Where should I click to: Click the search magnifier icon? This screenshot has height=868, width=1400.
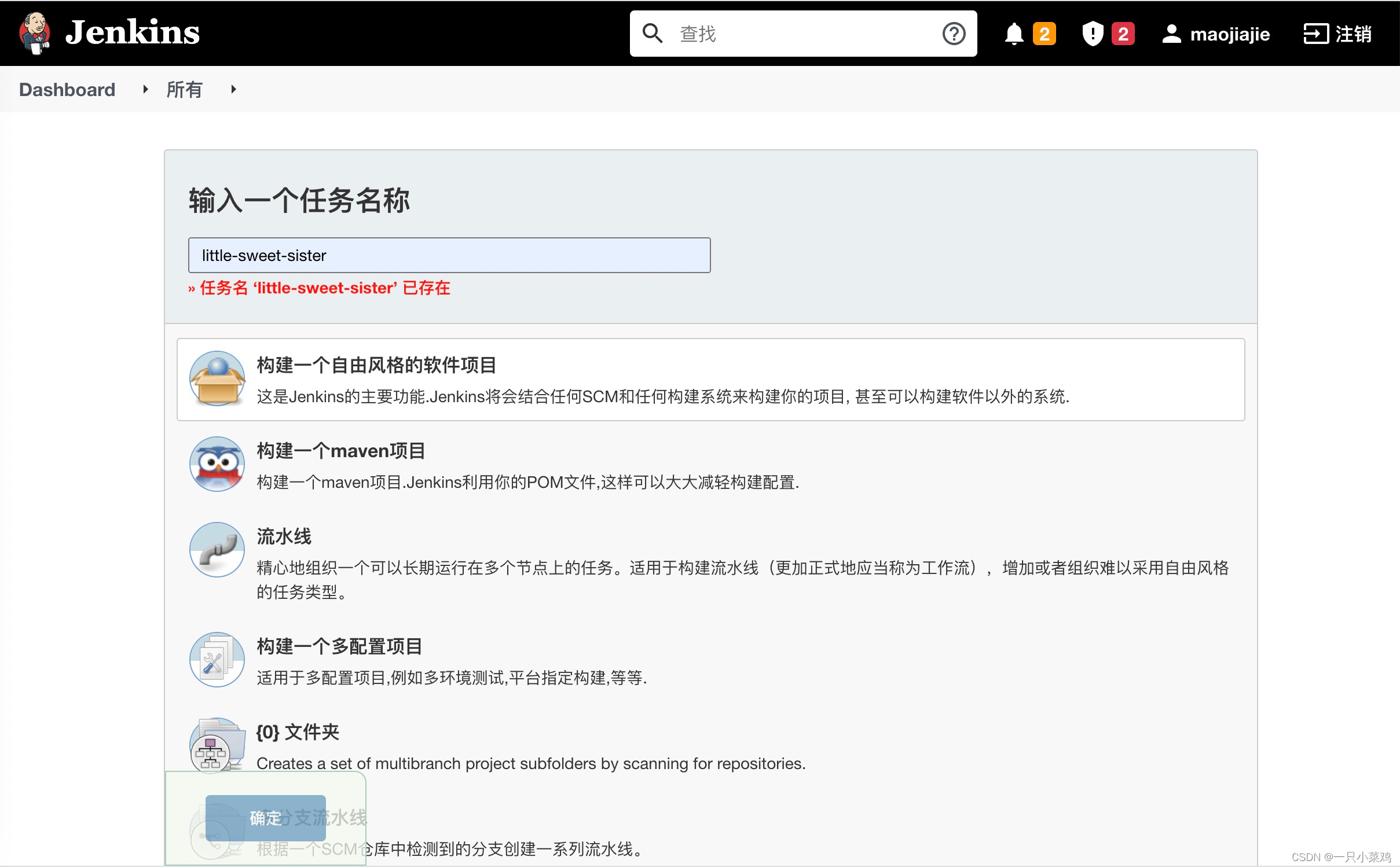pos(653,34)
